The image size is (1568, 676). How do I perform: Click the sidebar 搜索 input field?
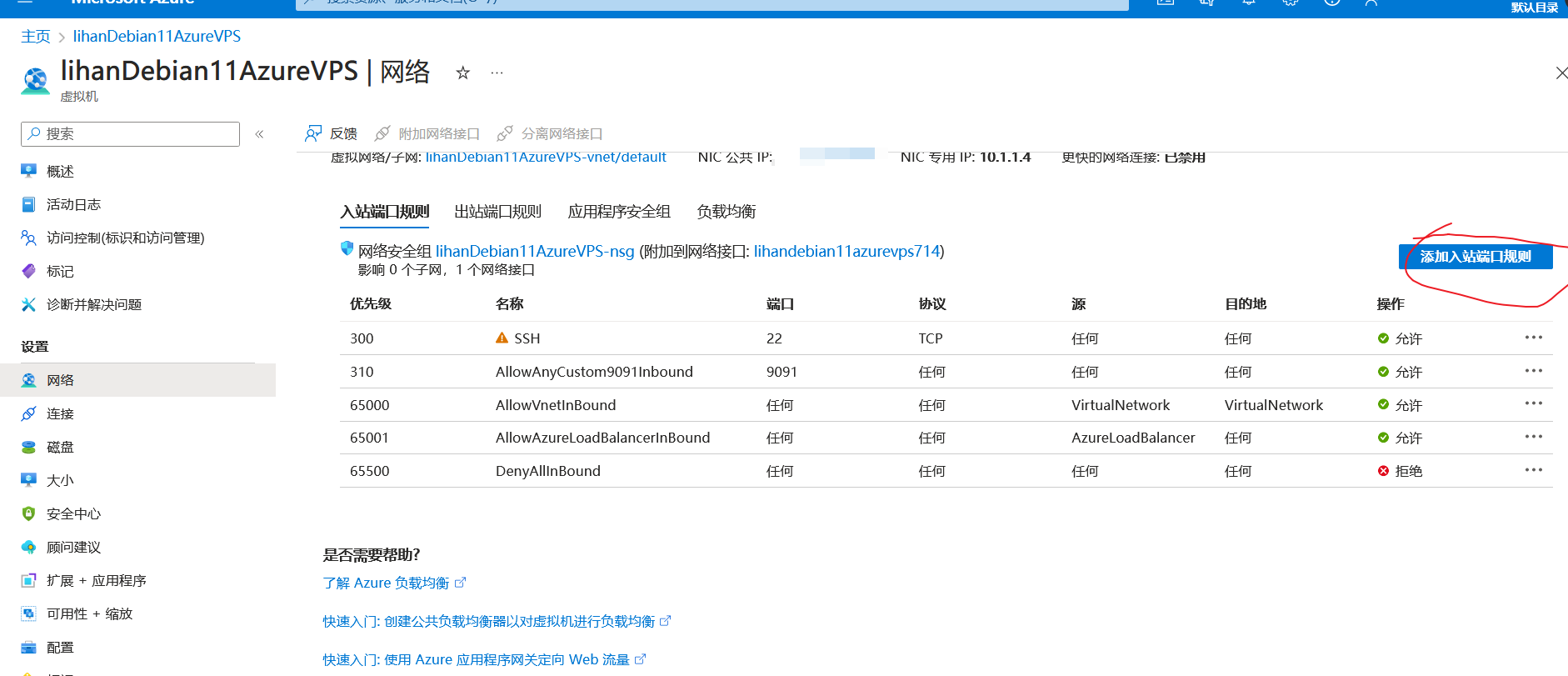point(130,133)
